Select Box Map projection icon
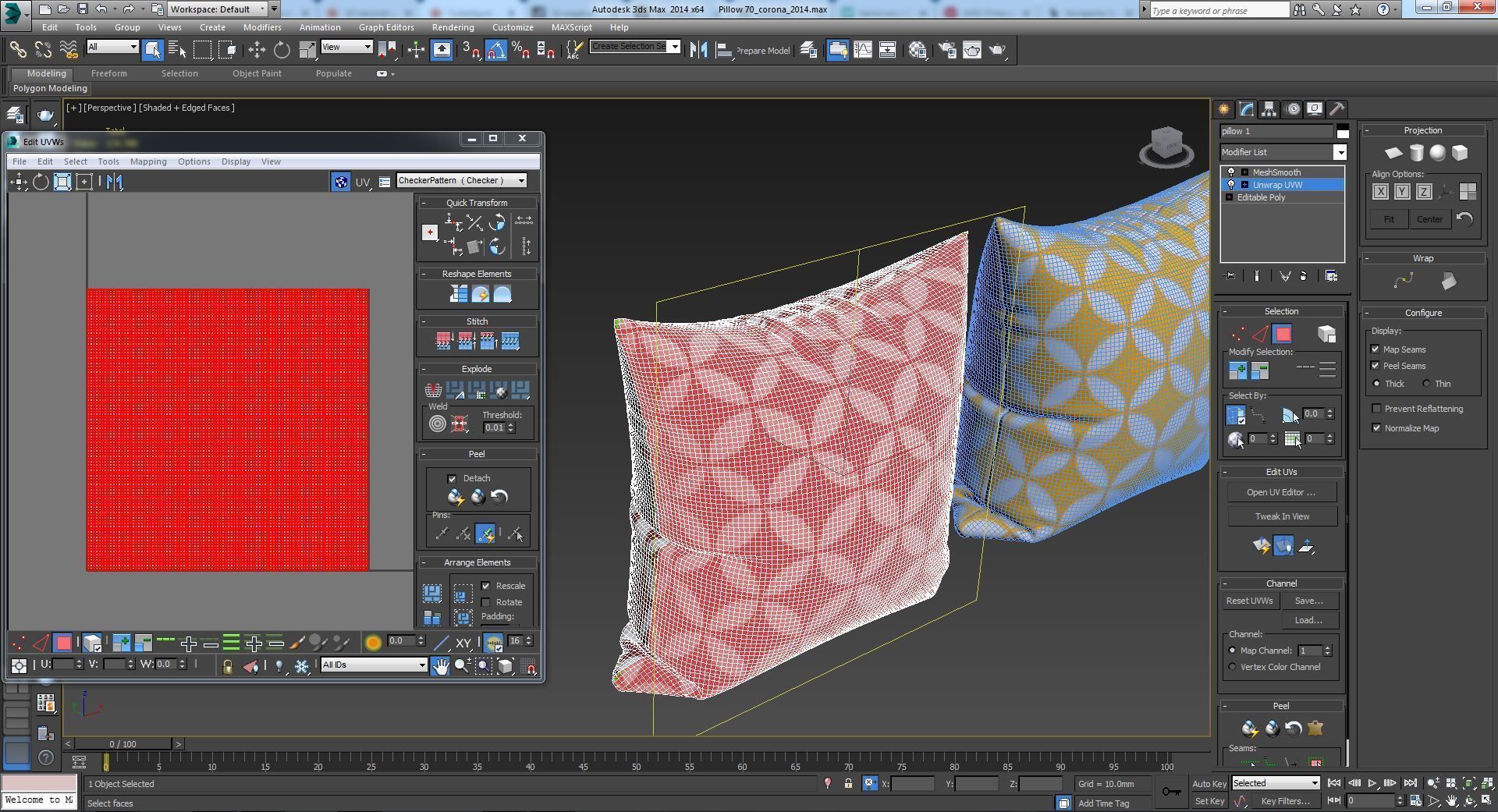1498x812 pixels. coord(1460,153)
